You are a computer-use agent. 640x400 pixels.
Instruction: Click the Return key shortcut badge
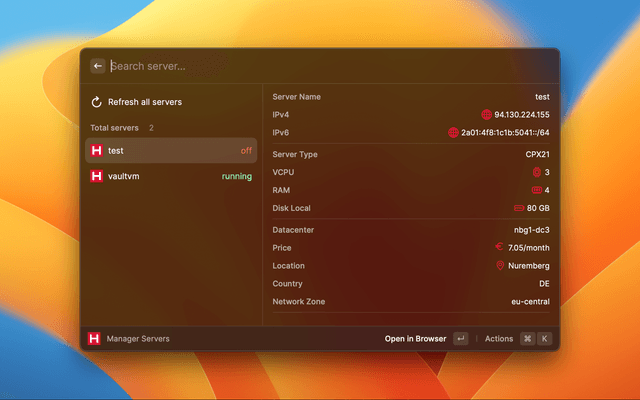[x=460, y=339]
